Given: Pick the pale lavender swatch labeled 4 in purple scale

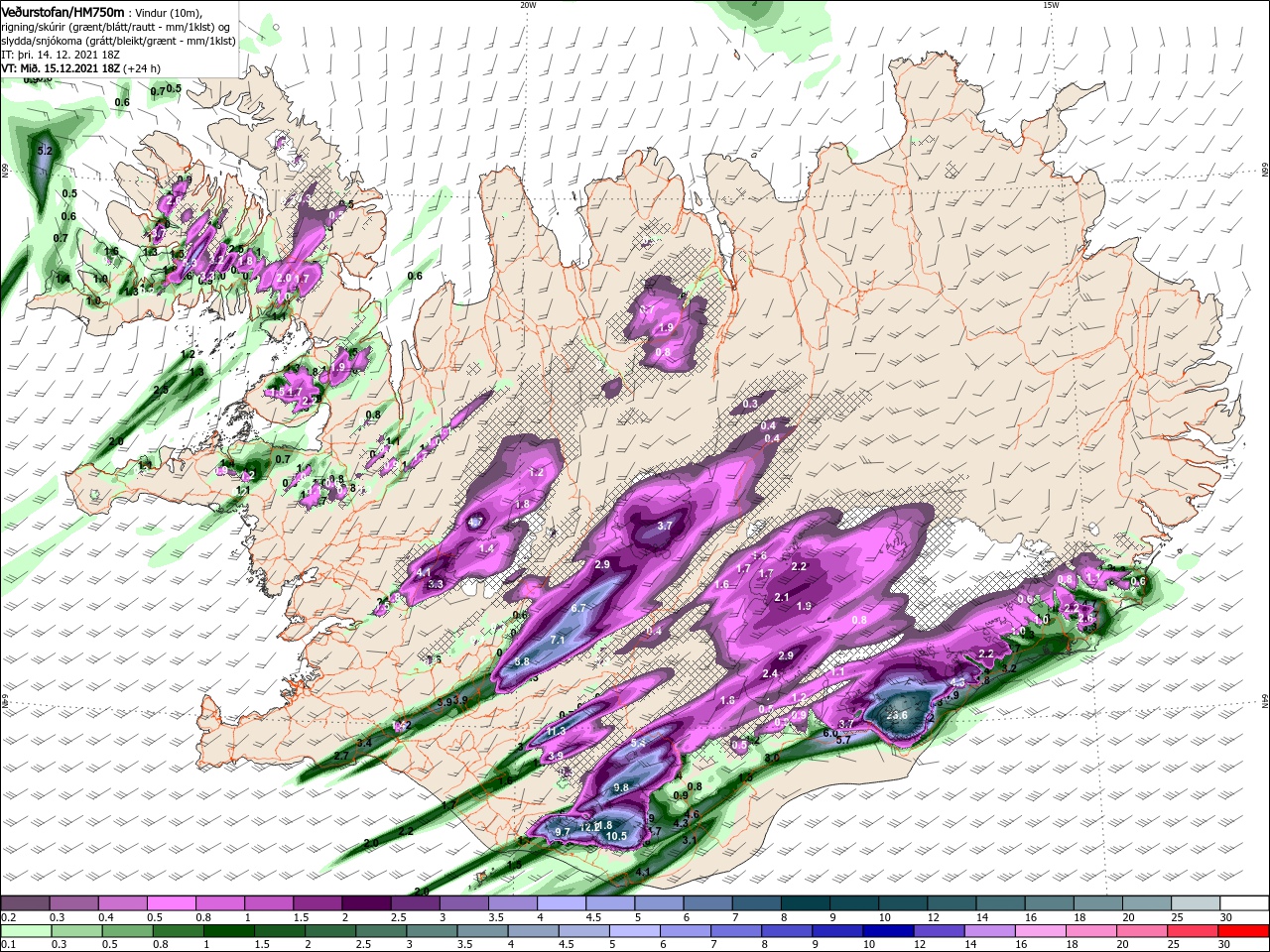Looking at the screenshot, I should pyautogui.click(x=560, y=903).
